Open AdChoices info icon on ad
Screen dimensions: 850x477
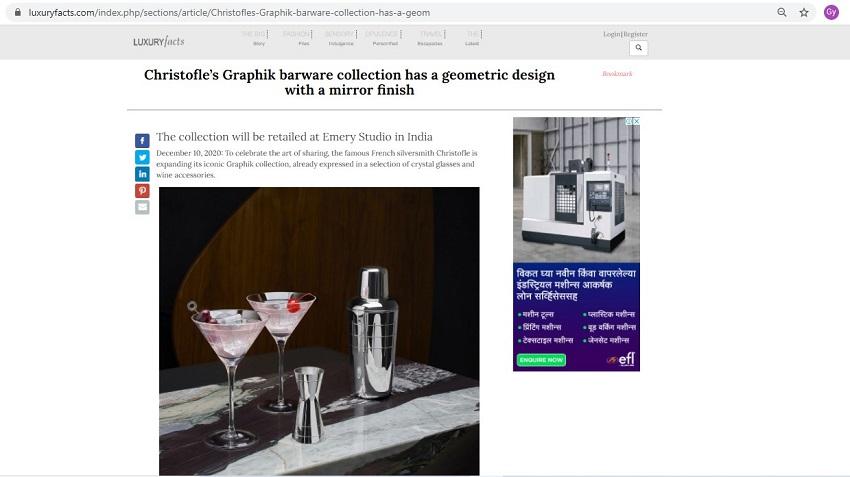629,121
